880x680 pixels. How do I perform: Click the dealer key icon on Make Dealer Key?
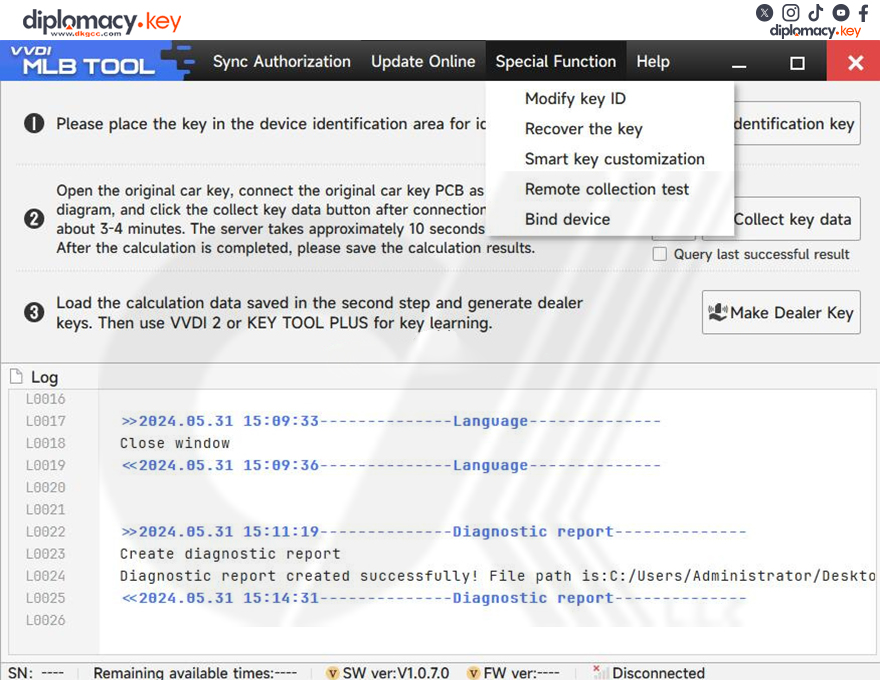pos(715,312)
